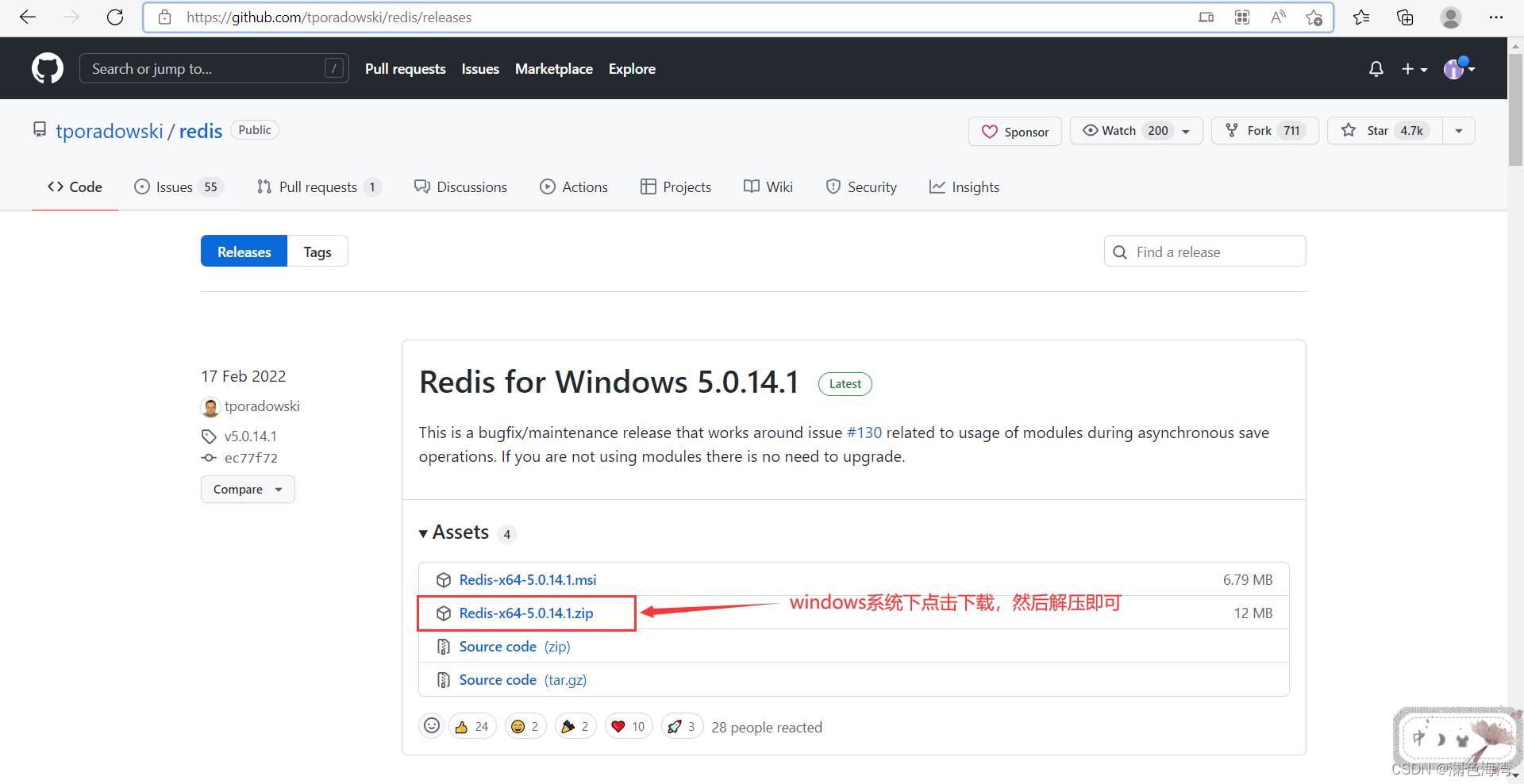Click the read aloud icon in address bar
The width and height of the screenshot is (1524, 784).
point(1278,17)
